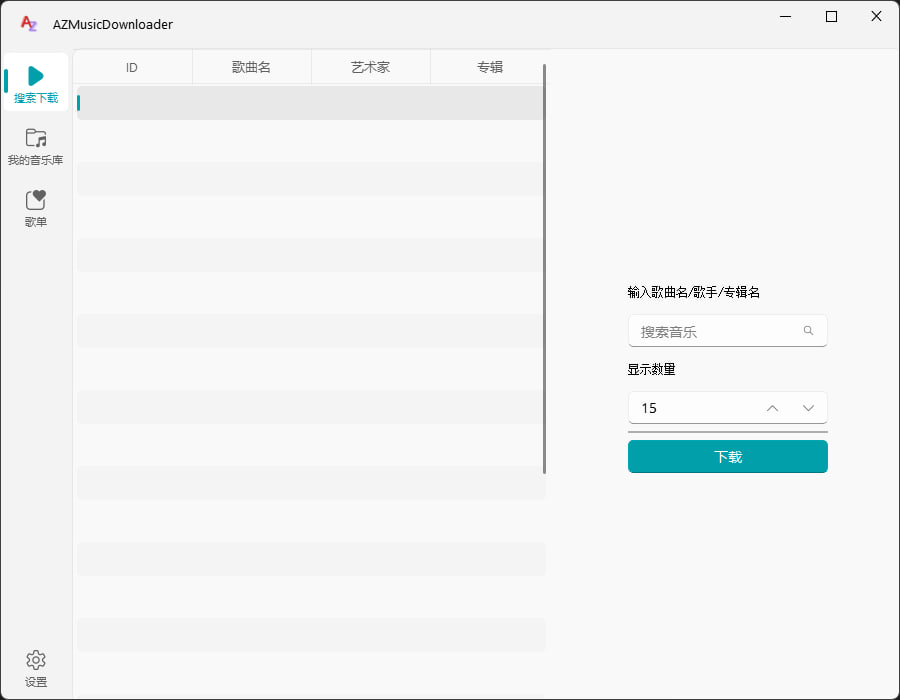Open 设置 settings page

coord(36,668)
